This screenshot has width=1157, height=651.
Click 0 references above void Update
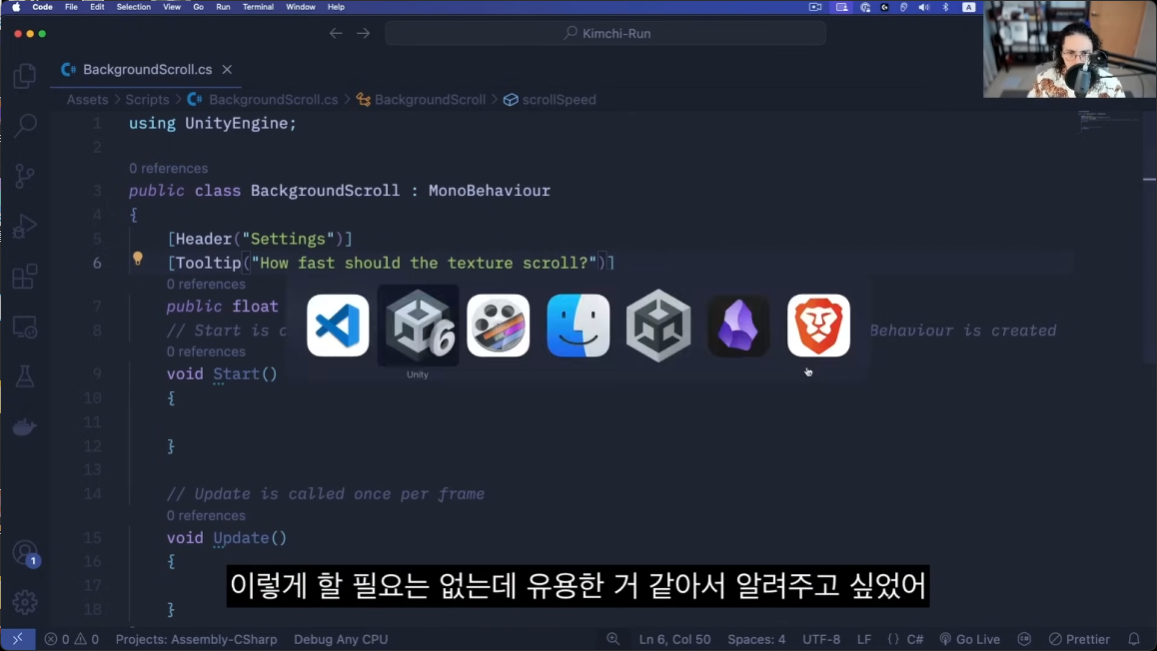[206, 515]
